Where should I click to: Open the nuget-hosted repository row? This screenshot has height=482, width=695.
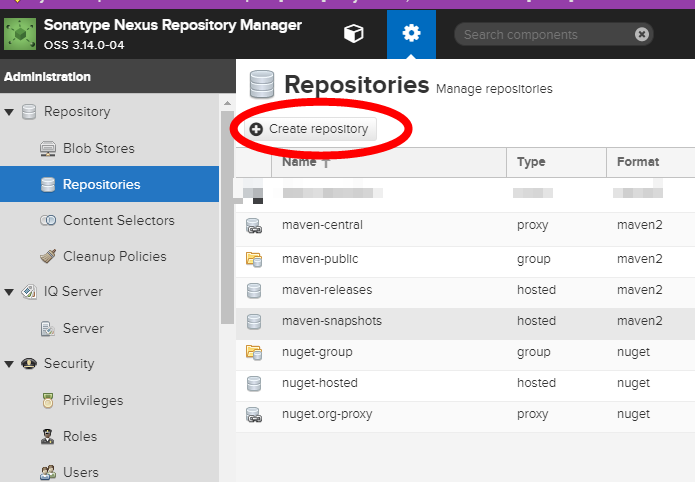point(465,386)
